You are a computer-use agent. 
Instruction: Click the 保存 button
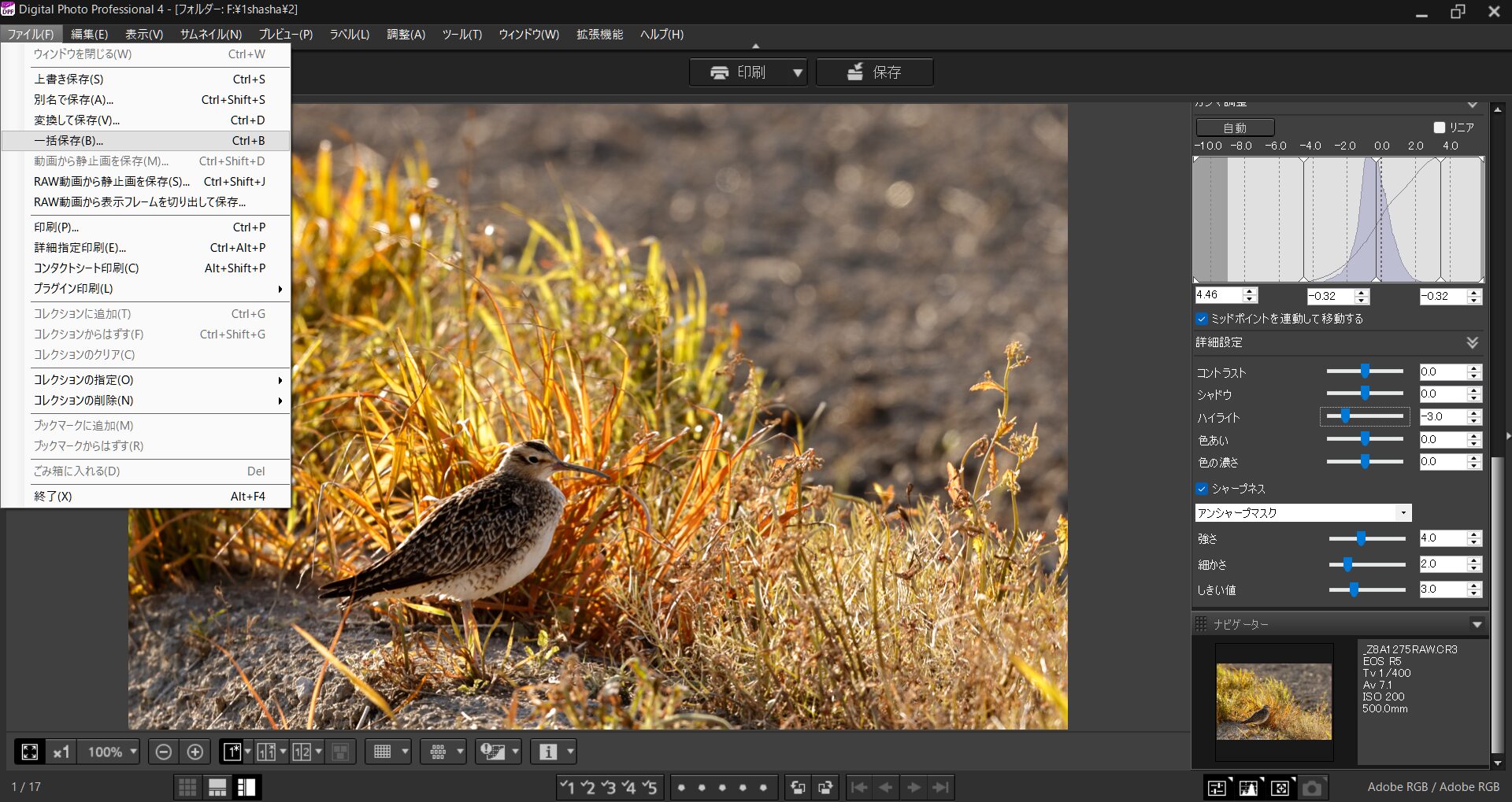[874, 72]
